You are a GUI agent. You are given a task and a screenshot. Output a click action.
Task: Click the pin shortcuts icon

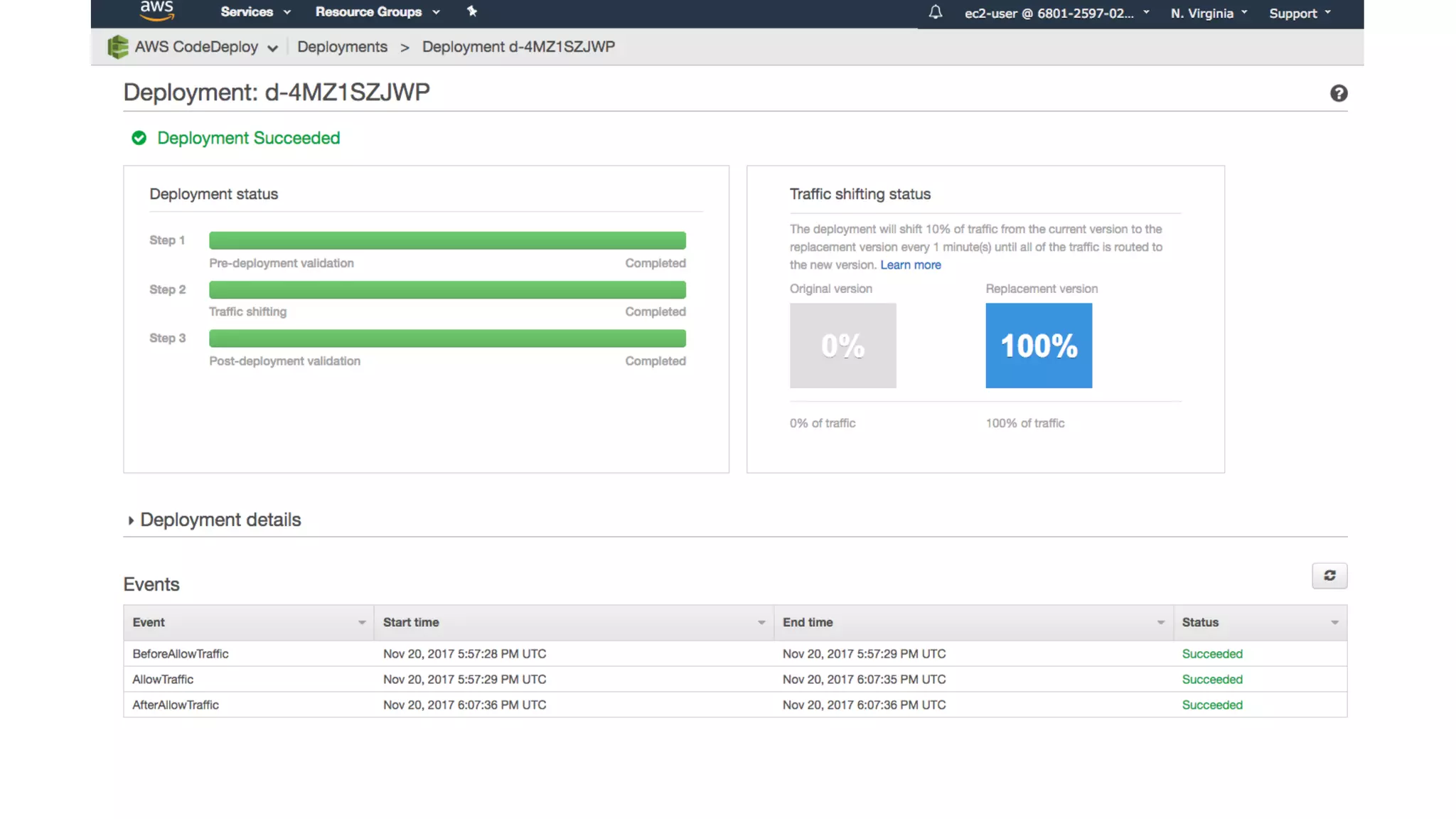pos(472,11)
